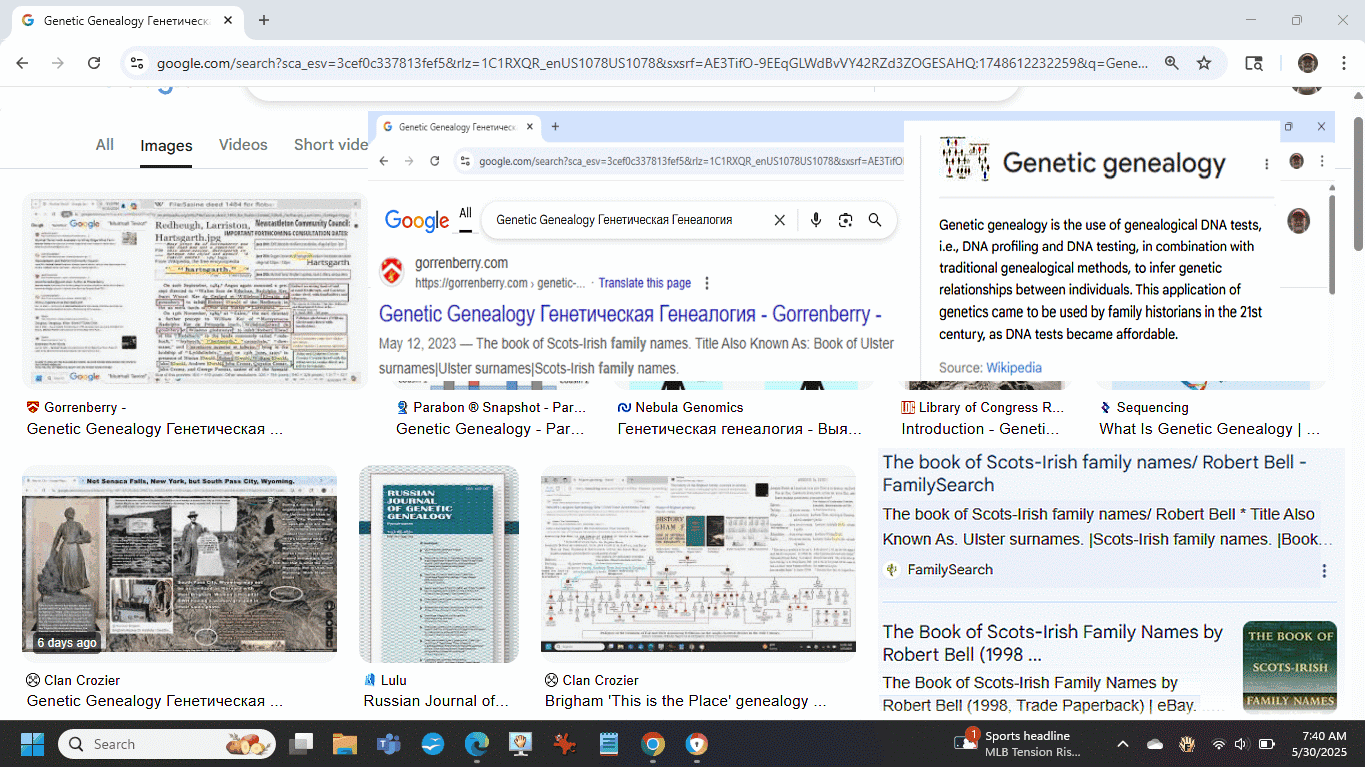
Task: Bookmark this page with star icon
Action: pyautogui.click(x=1204, y=63)
